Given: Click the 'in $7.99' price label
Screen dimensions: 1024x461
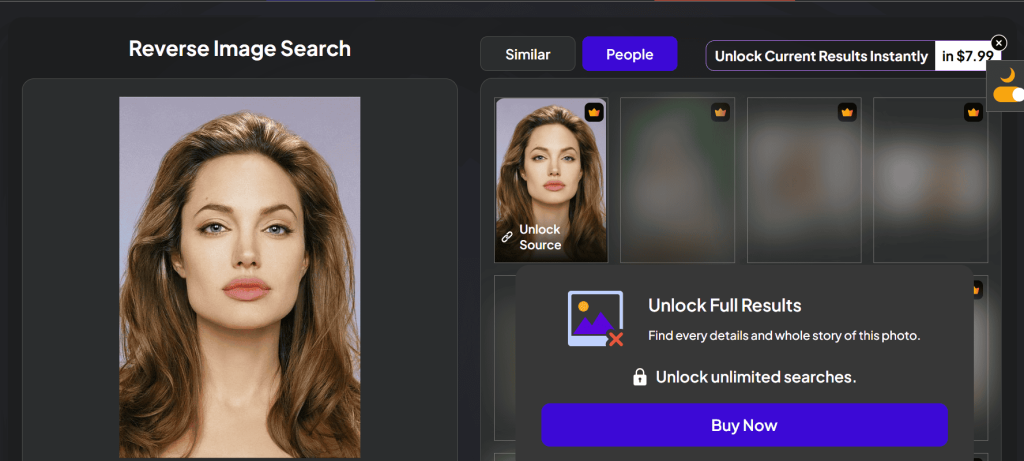Looking at the screenshot, I should coord(967,56).
